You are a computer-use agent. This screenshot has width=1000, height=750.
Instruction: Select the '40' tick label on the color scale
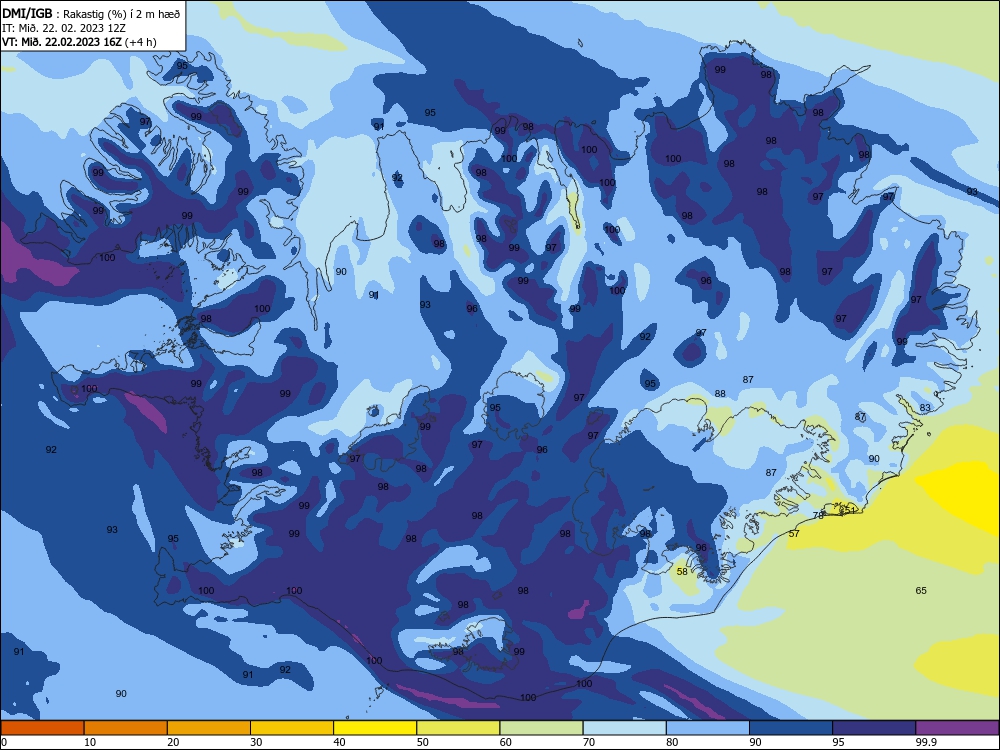[x=339, y=742]
